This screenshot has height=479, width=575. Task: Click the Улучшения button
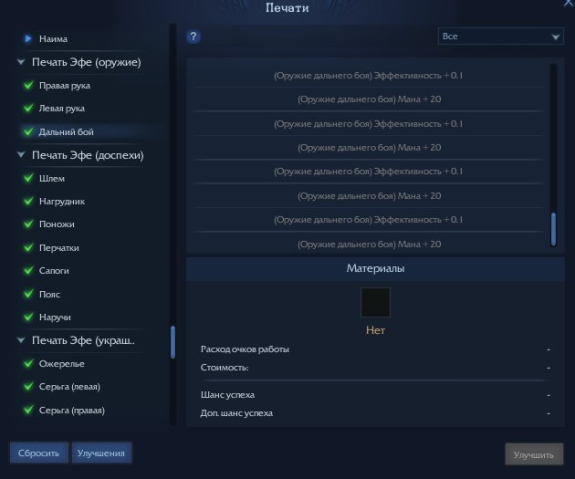[101, 453]
